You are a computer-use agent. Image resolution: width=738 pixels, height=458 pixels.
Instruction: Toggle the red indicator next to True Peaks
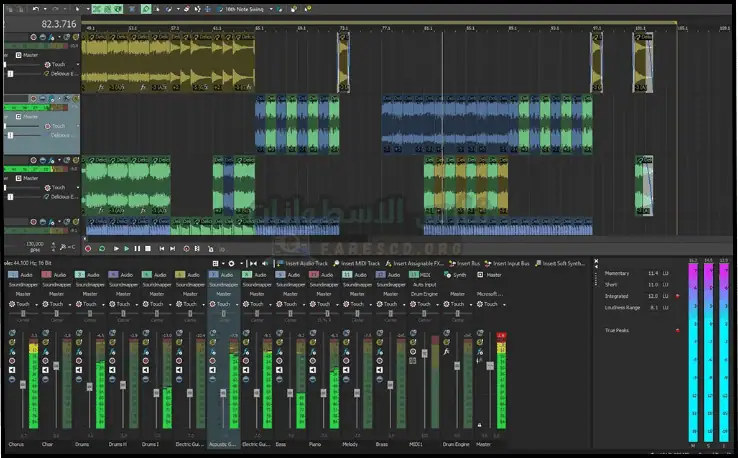677,329
